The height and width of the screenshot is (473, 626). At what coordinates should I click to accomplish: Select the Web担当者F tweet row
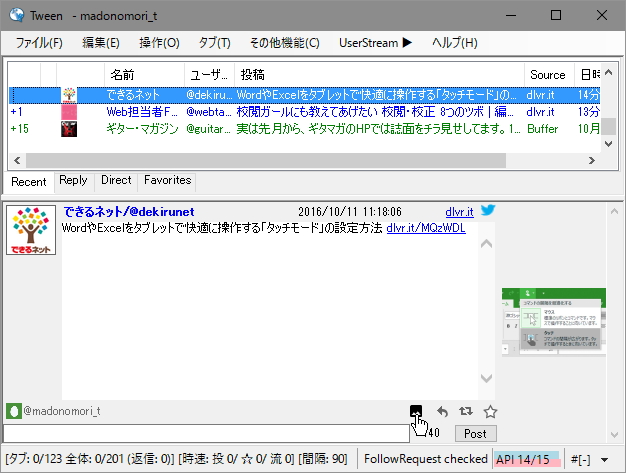point(305,112)
